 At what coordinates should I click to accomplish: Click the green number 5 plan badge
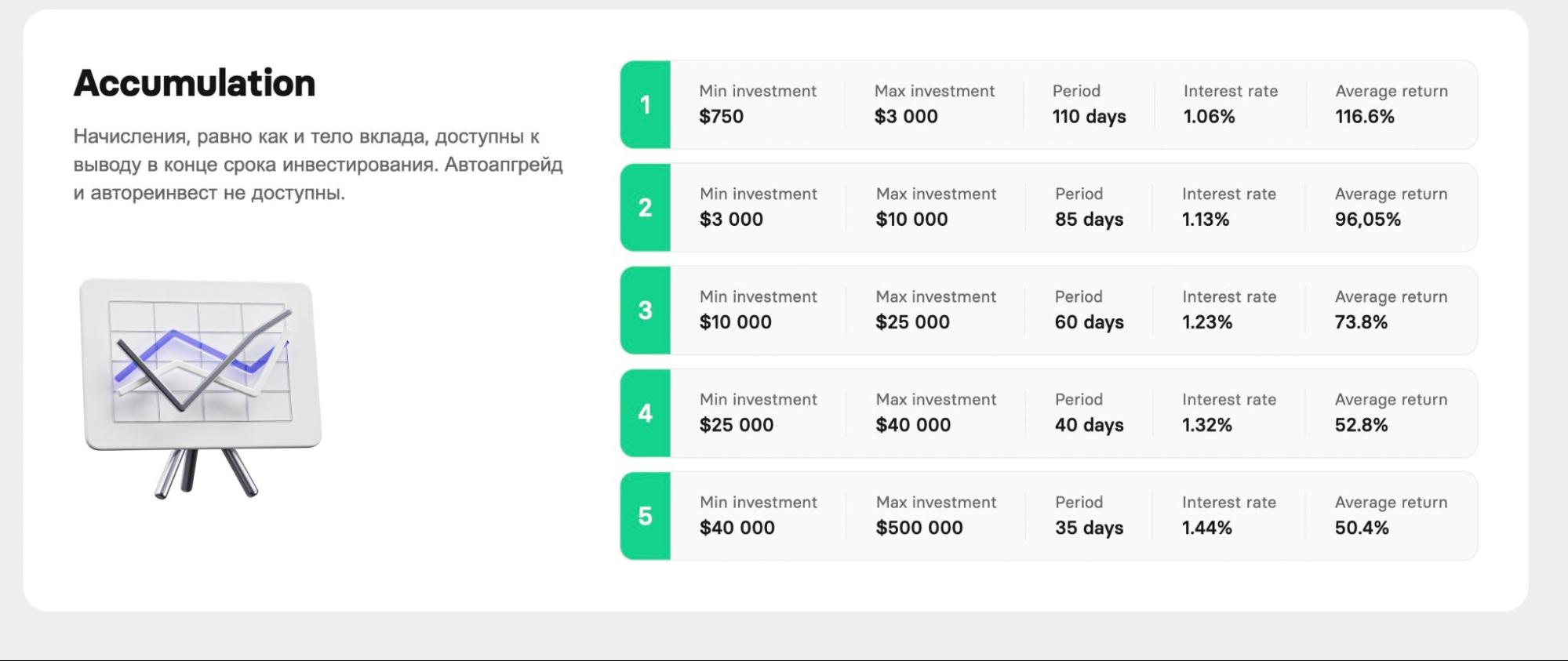click(645, 516)
